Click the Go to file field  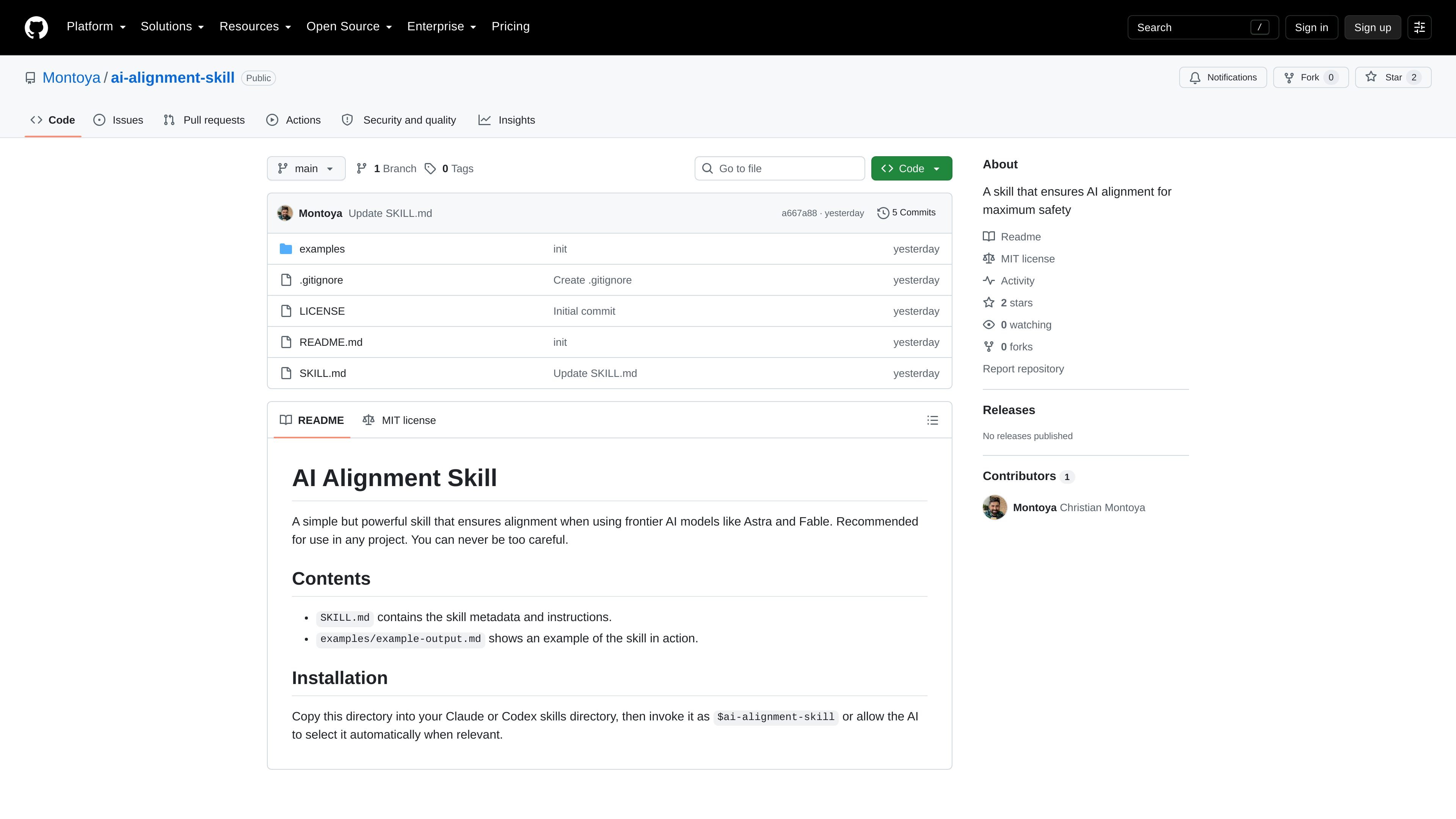pos(780,168)
